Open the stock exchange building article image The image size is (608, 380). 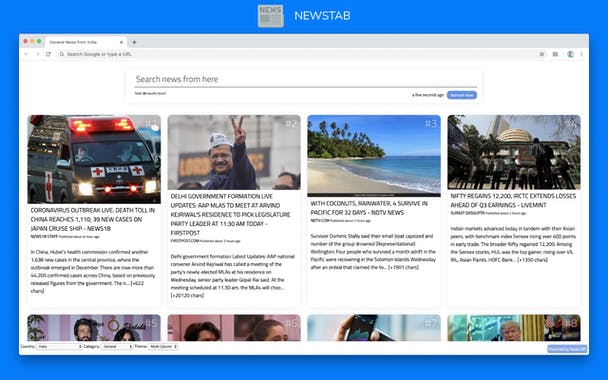(514, 152)
